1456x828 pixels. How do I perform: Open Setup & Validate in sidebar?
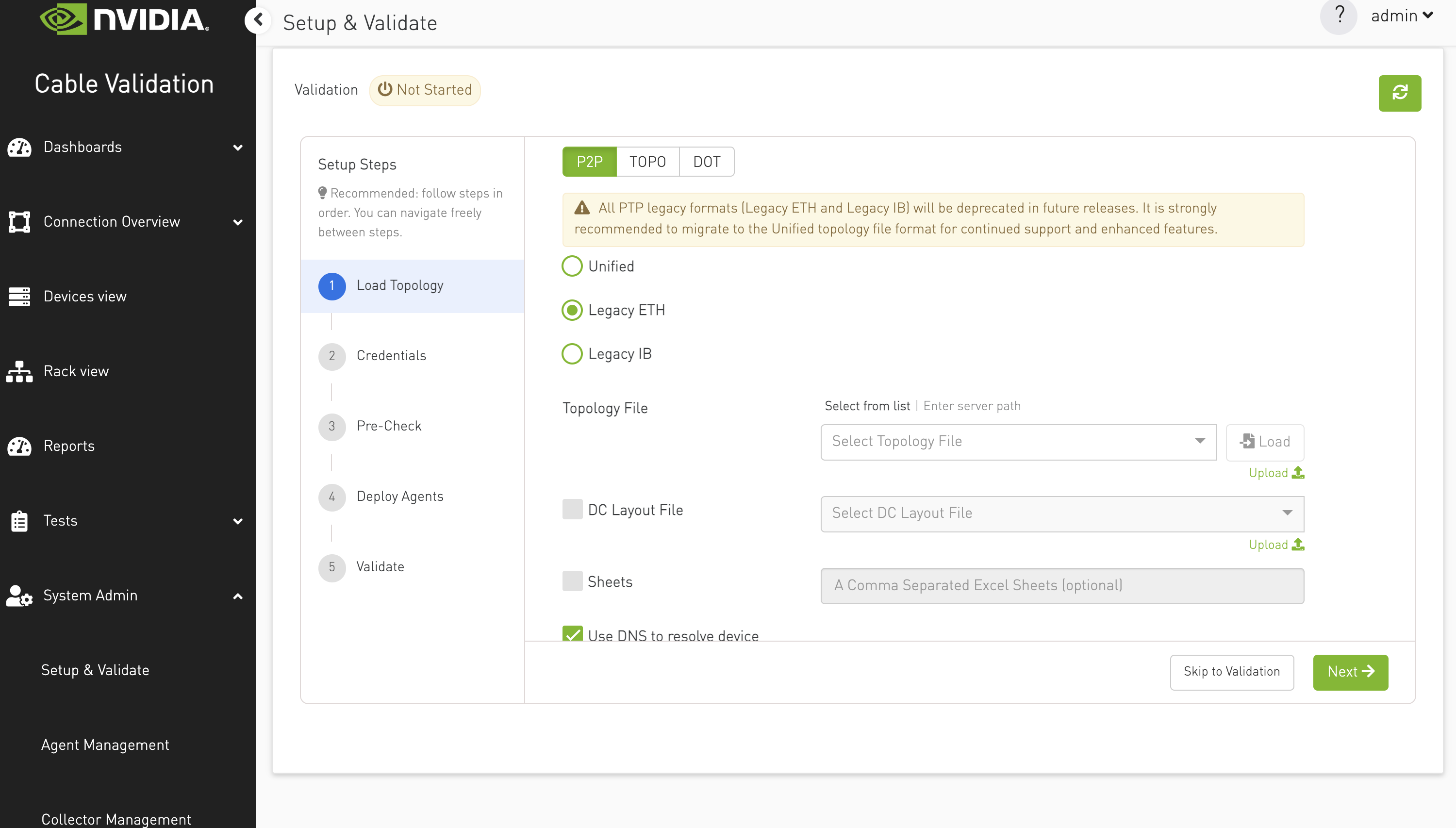click(96, 670)
